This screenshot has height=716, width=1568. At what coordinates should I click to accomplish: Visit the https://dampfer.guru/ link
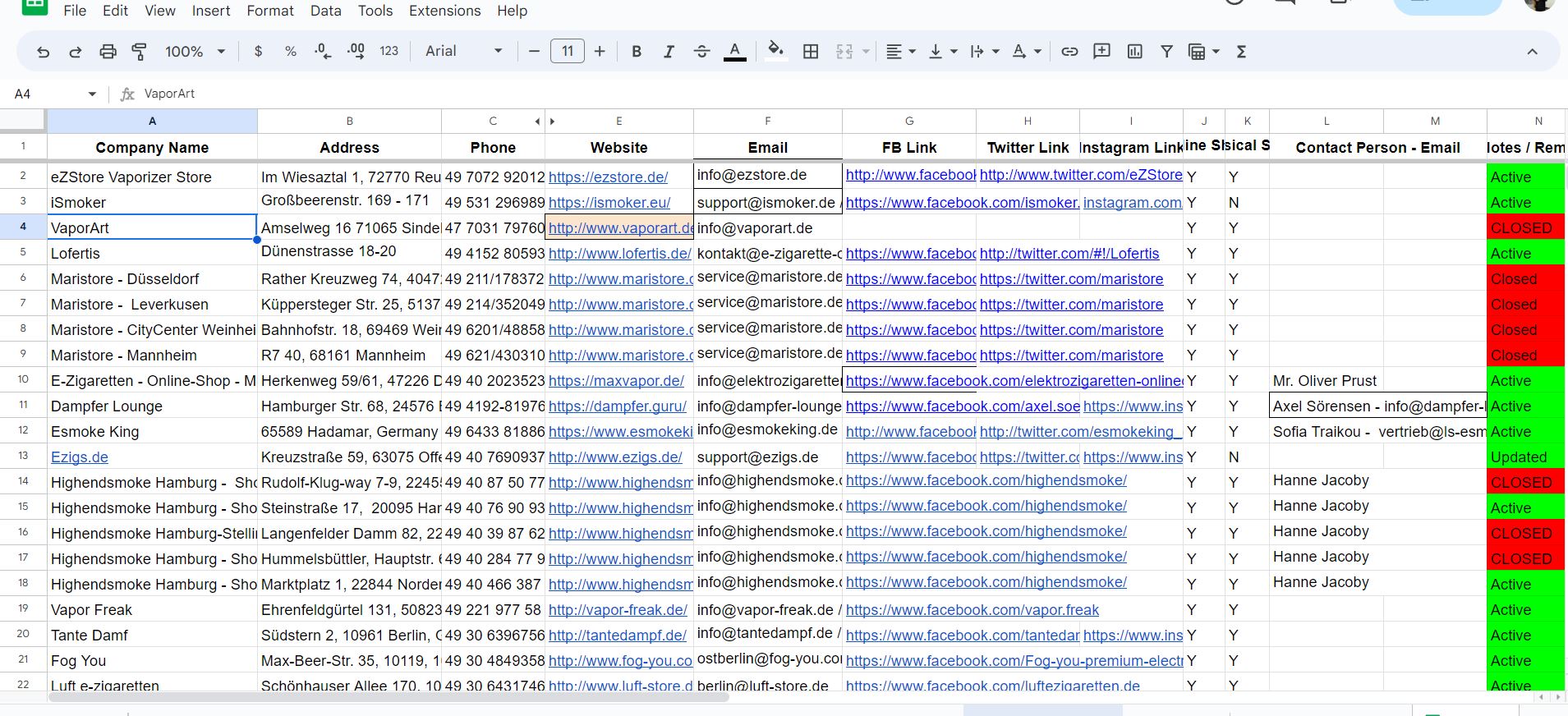coord(618,406)
